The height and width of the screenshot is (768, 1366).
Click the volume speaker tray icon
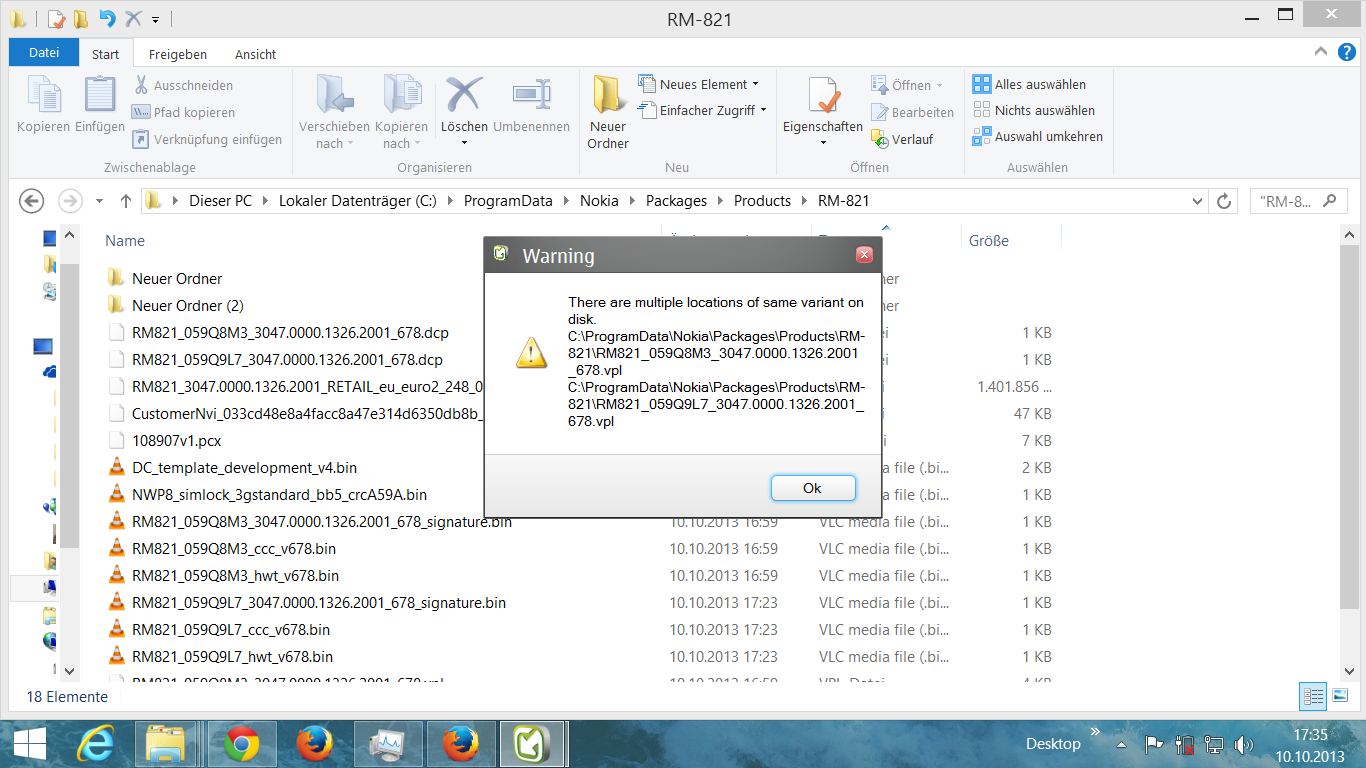click(x=1243, y=744)
